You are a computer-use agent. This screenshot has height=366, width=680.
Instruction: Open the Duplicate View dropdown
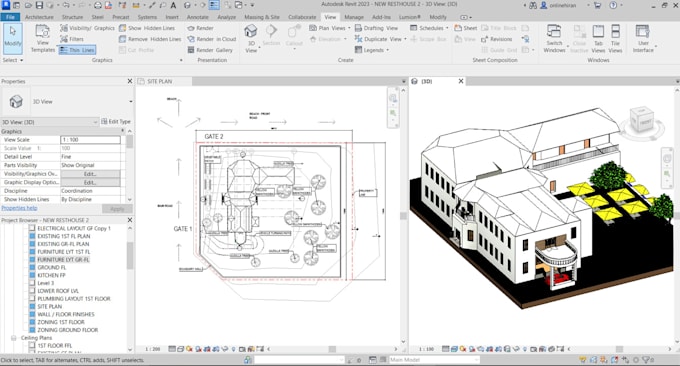380,39
